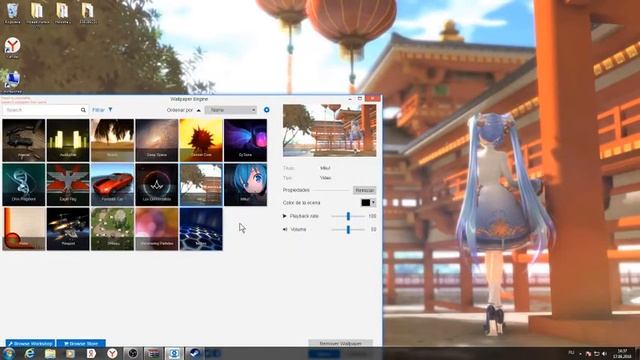
Task: Open the Name sort dropdown
Action: tap(231, 110)
